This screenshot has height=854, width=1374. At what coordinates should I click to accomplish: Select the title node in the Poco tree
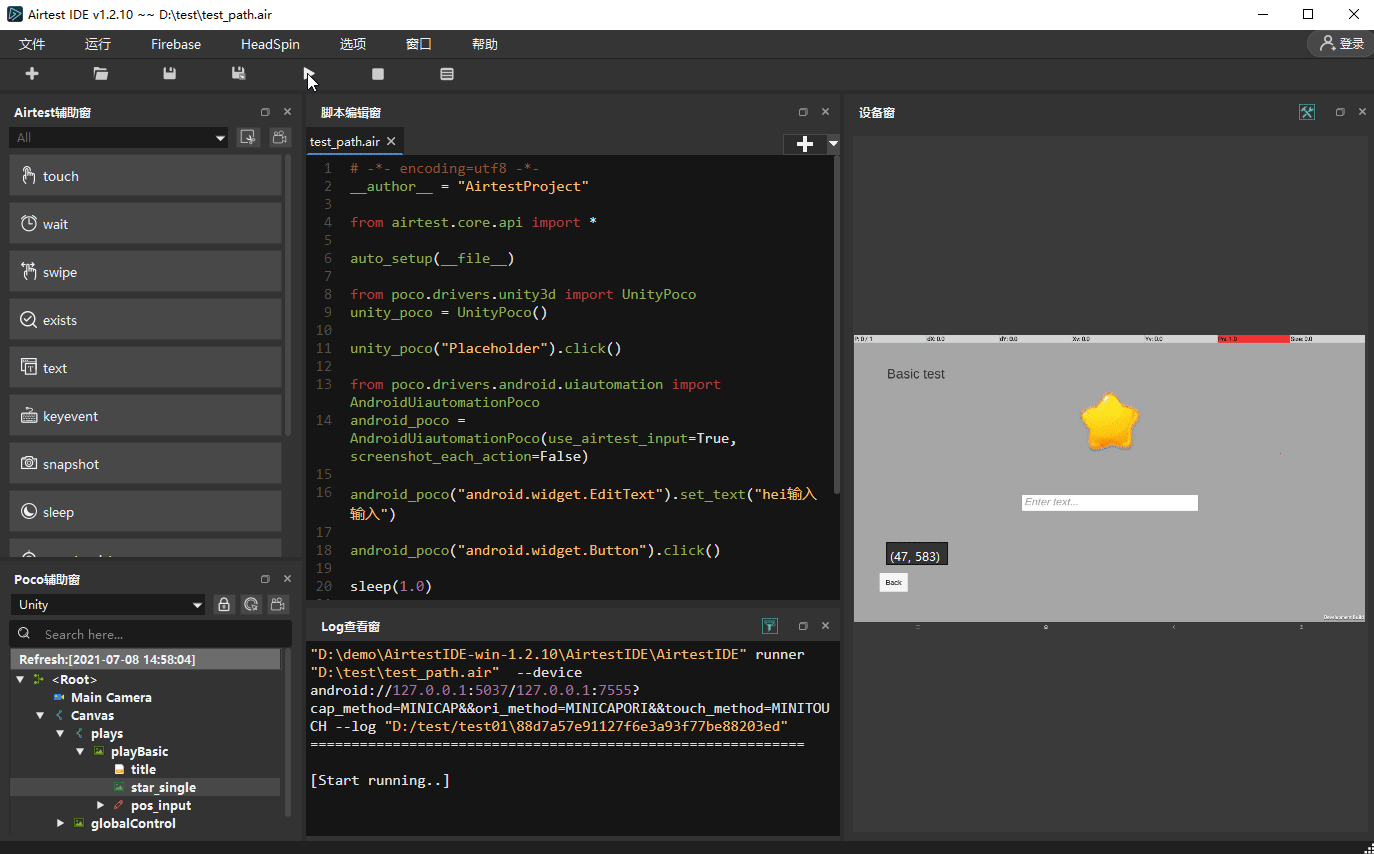pyautogui.click(x=143, y=770)
